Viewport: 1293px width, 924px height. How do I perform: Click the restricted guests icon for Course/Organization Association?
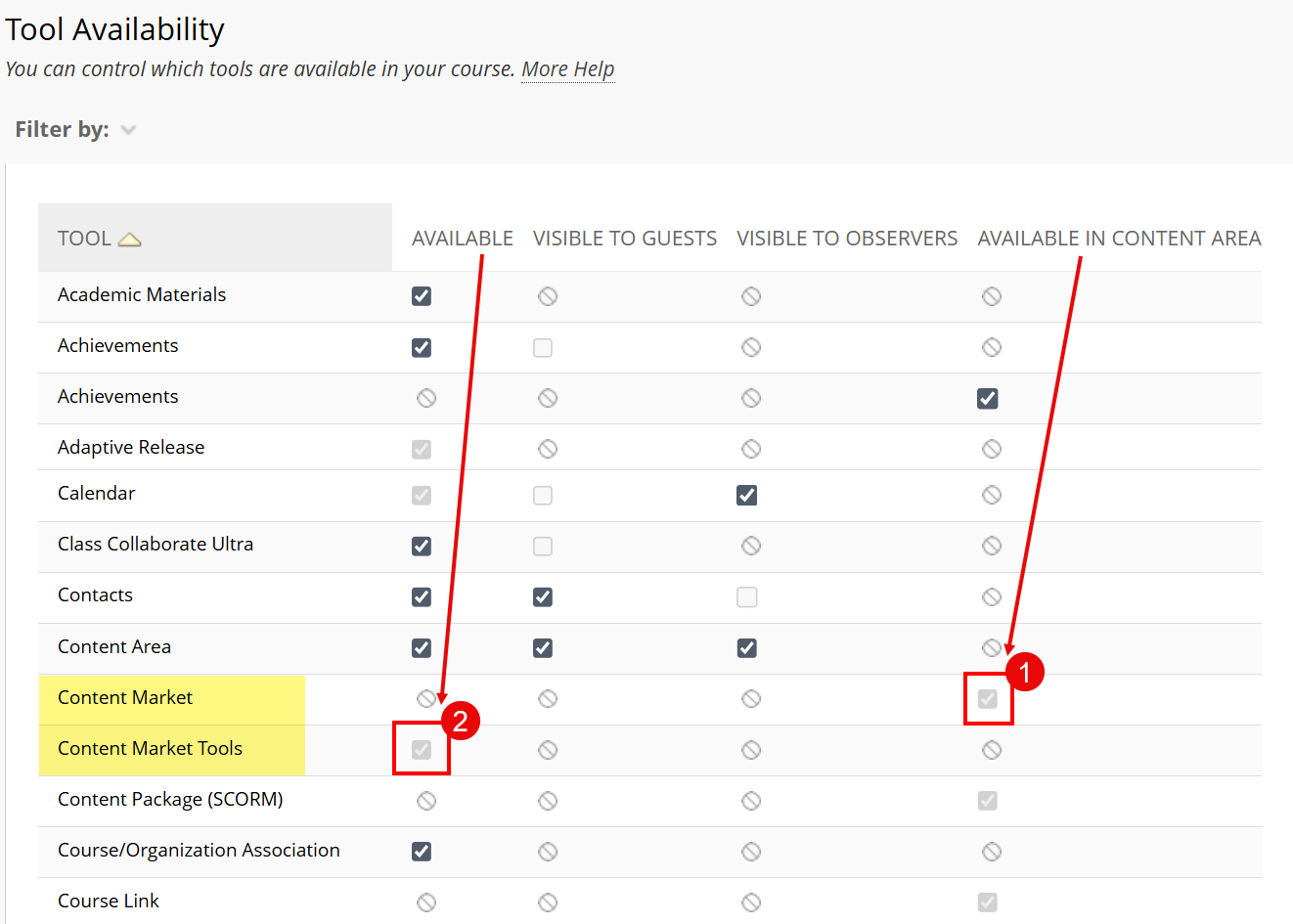coord(547,851)
